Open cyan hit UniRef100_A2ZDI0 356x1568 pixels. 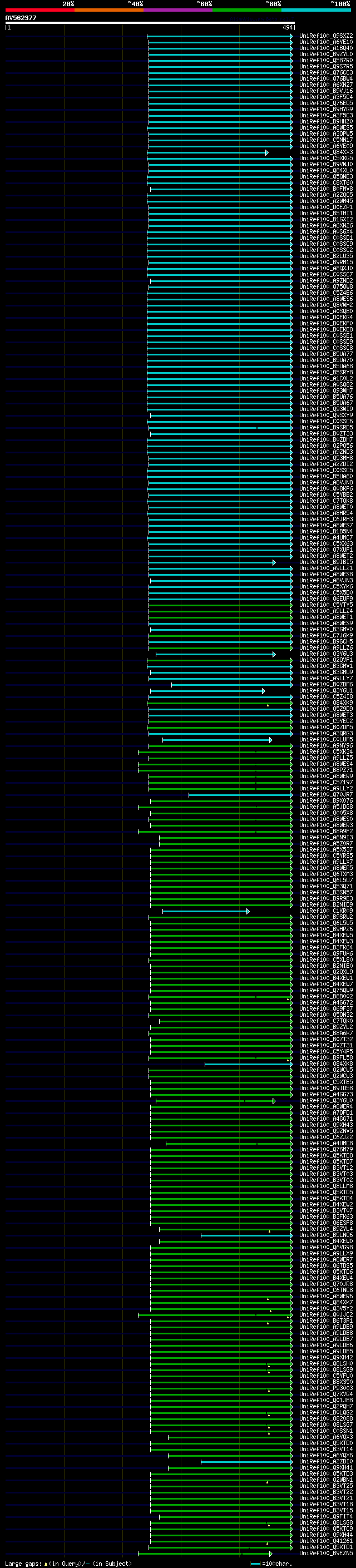[326, 1461]
